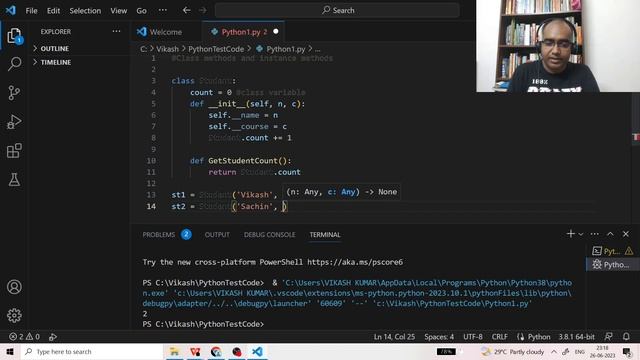Click the debug launch status bar icon
640x360 pixels.
(53, 337)
